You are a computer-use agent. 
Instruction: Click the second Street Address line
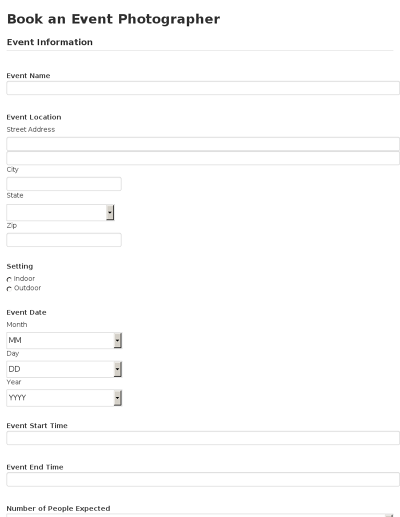[203, 158]
